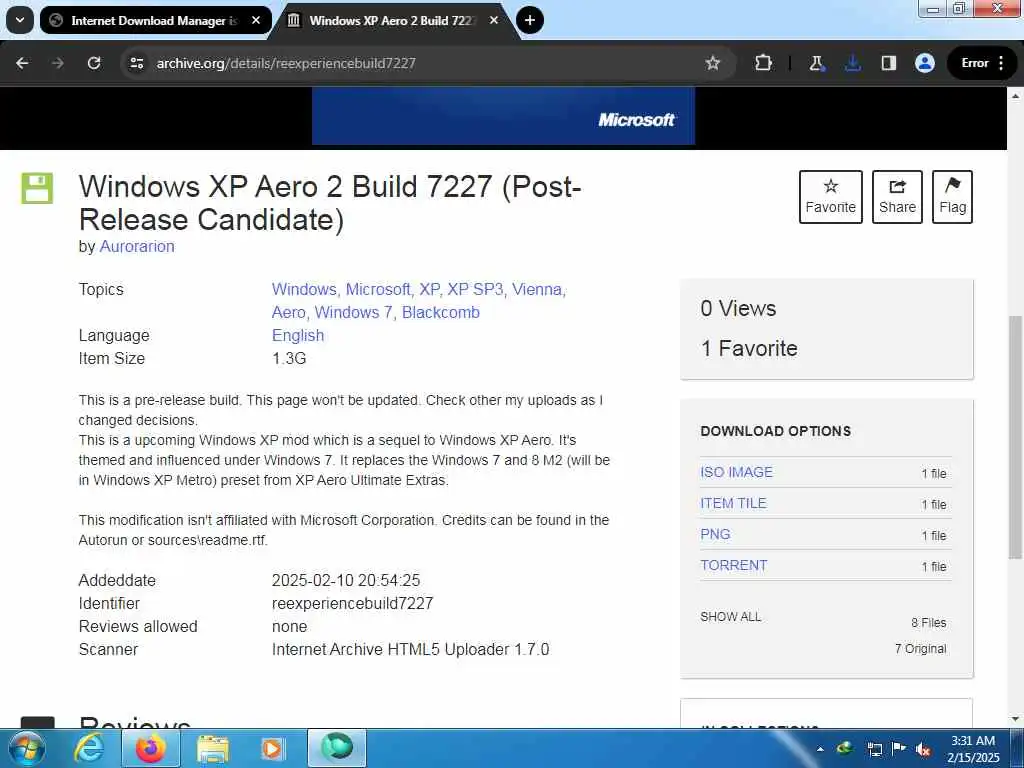Go back using the browser back arrow
The image size is (1024, 768).
tap(22, 63)
